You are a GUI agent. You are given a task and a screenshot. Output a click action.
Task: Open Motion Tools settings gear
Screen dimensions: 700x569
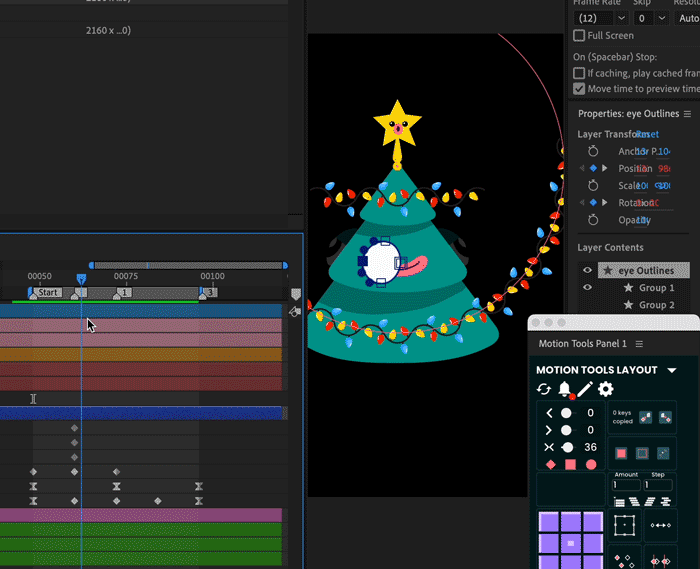[x=606, y=389]
